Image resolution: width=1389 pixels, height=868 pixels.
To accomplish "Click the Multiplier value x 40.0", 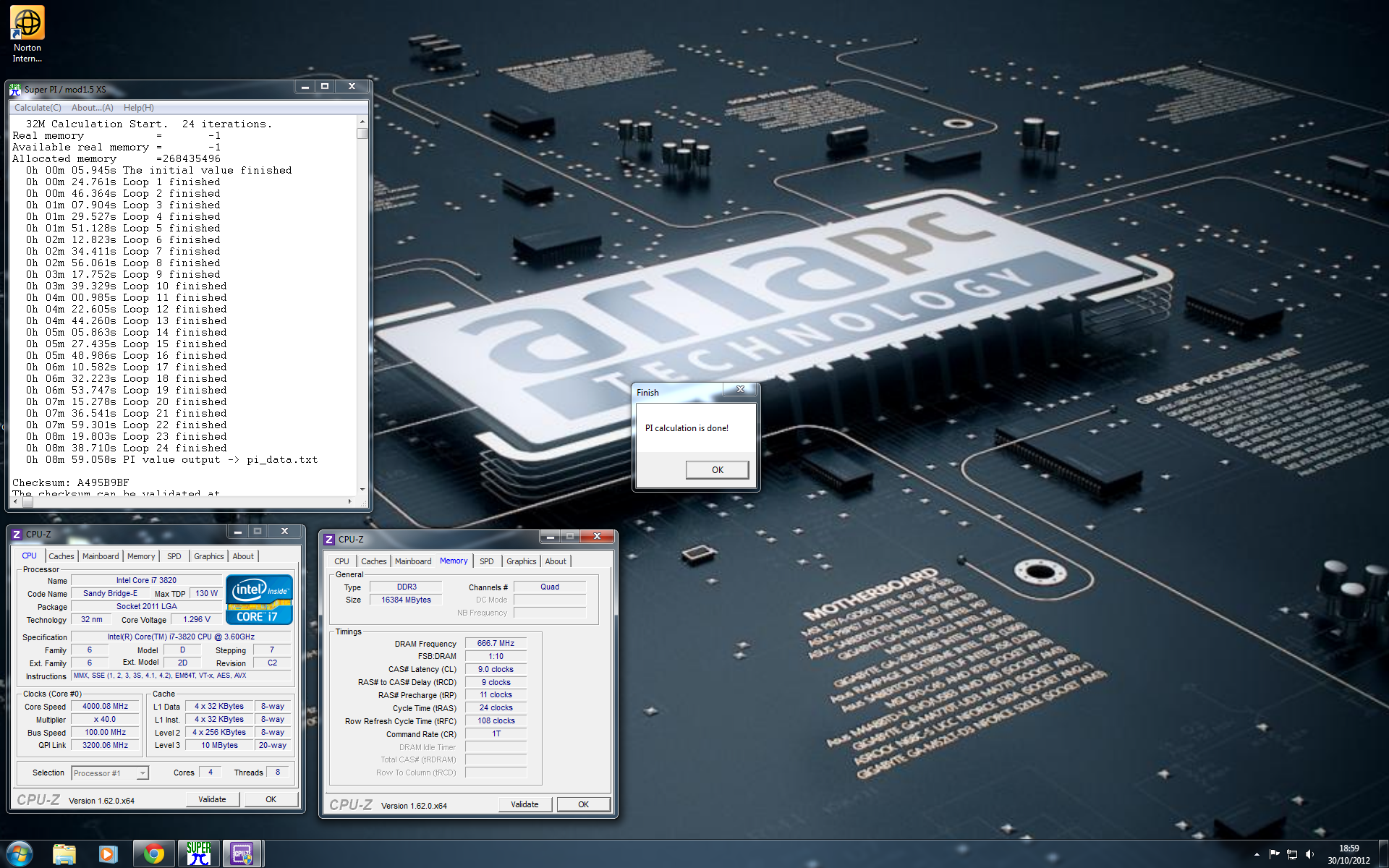I will 105,720.
